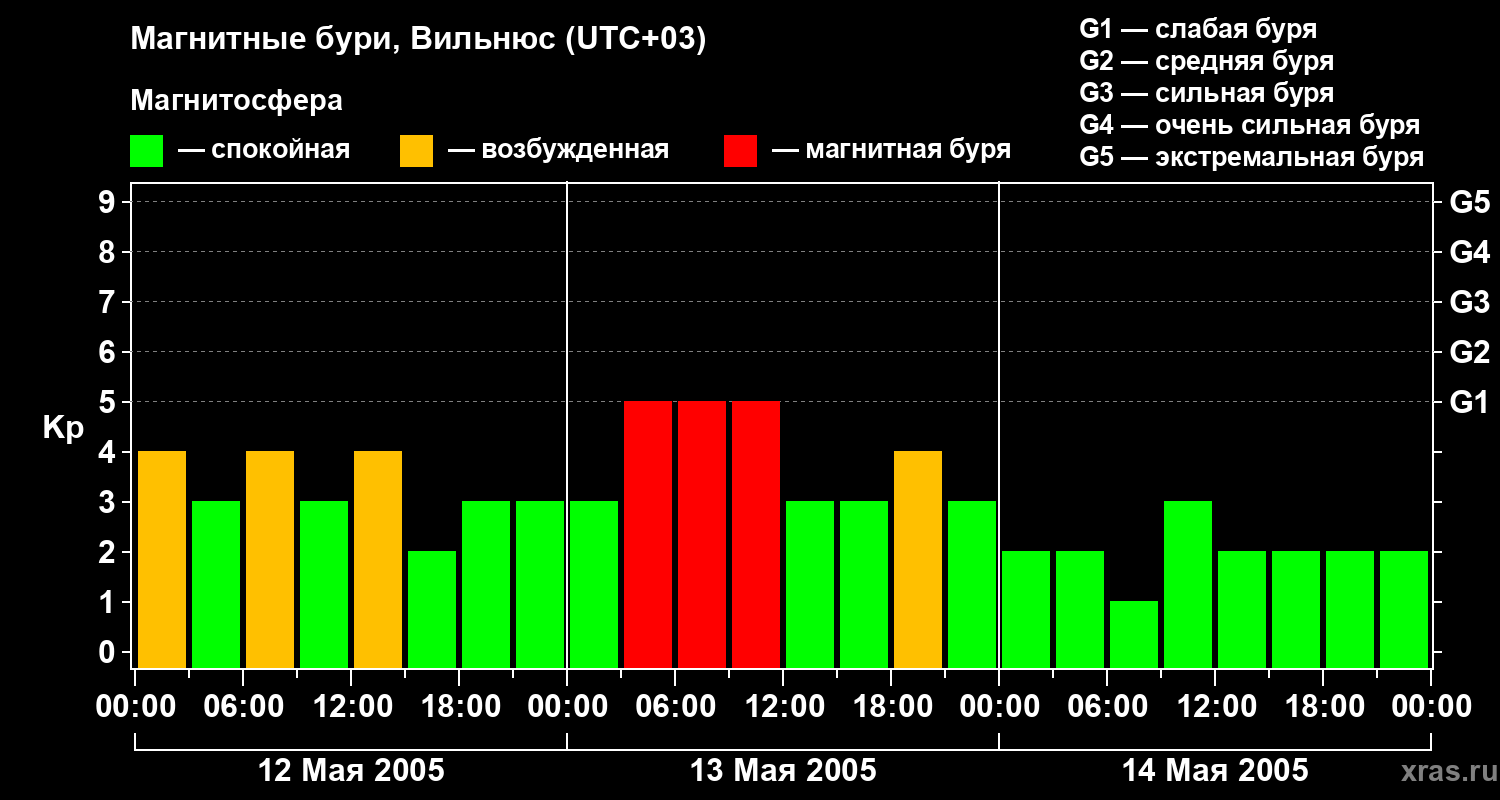Click the orange 'возбужденная' legend swatch

coord(416,151)
